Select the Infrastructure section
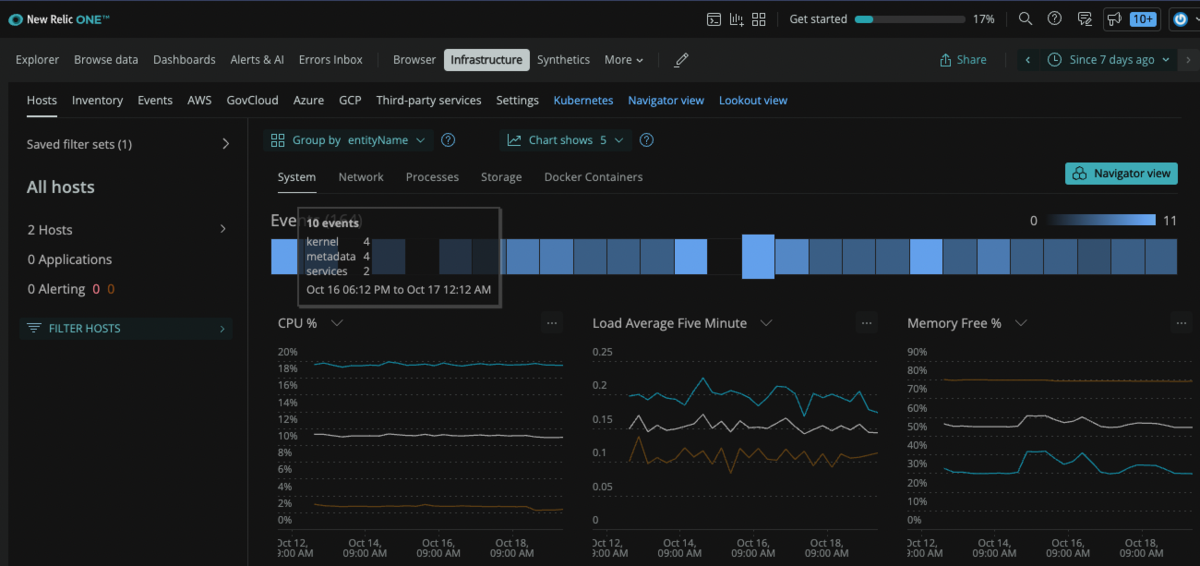This screenshot has height=566, width=1200. pos(486,60)
